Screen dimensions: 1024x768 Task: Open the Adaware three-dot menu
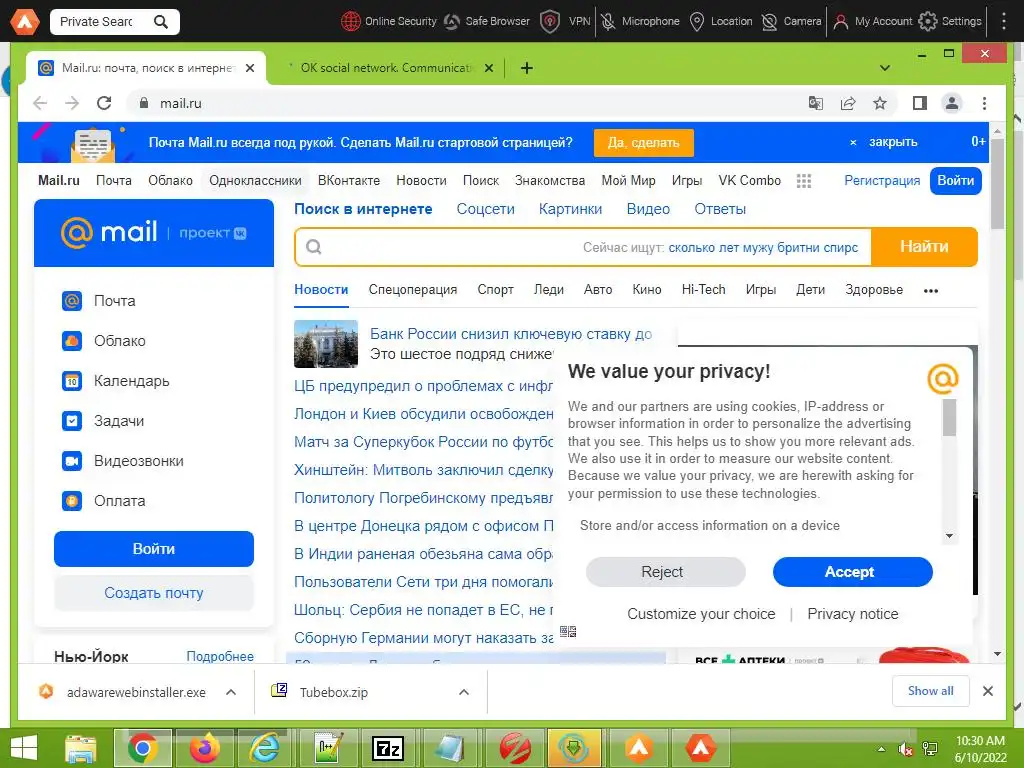1004,21
